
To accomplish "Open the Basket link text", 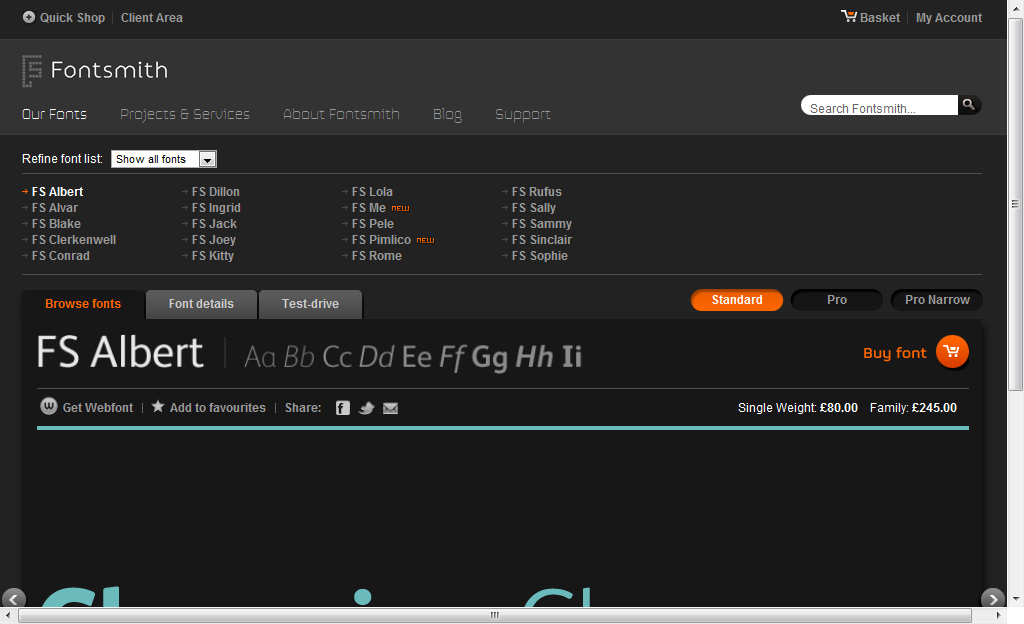I will point(880,18).
